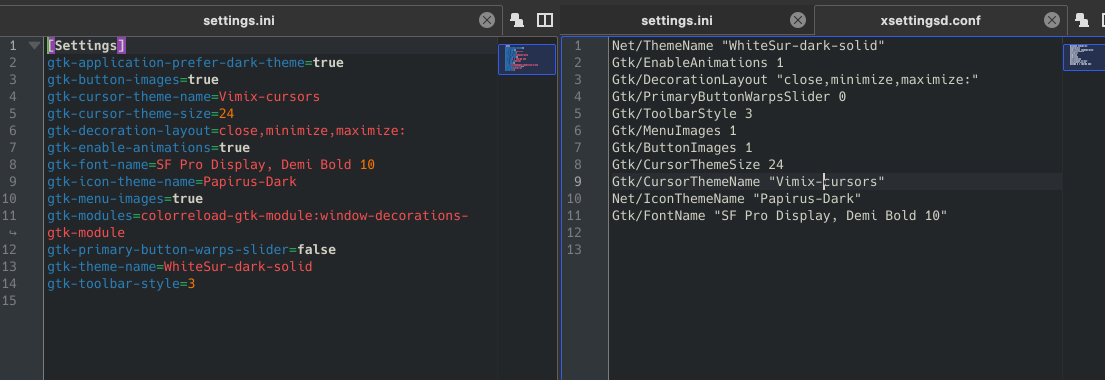1105x380 pixels.
Task: Open document history icon in right pane
Action: pos(1082,20)
